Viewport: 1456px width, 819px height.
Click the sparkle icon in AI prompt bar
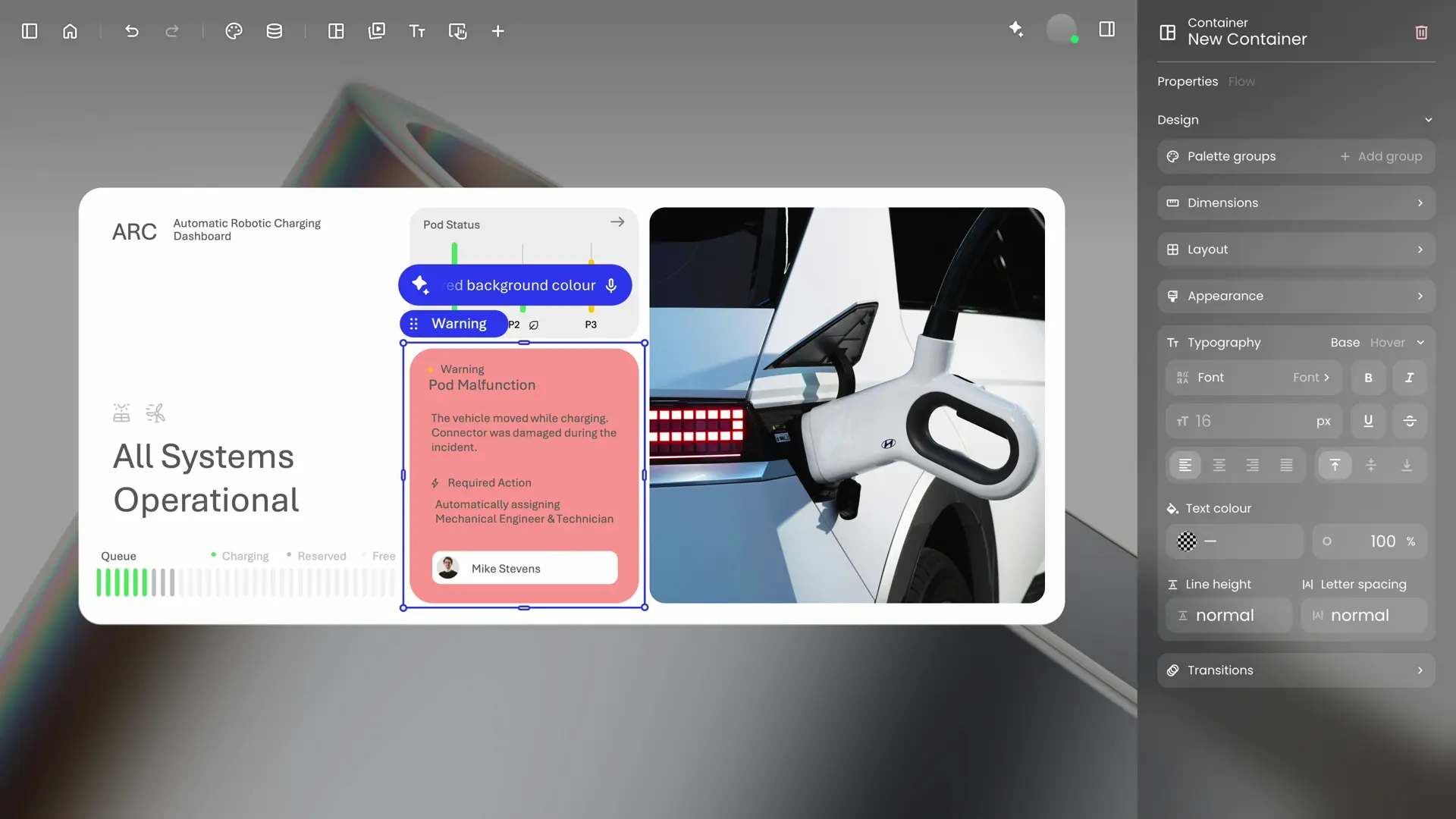point(421,285)
